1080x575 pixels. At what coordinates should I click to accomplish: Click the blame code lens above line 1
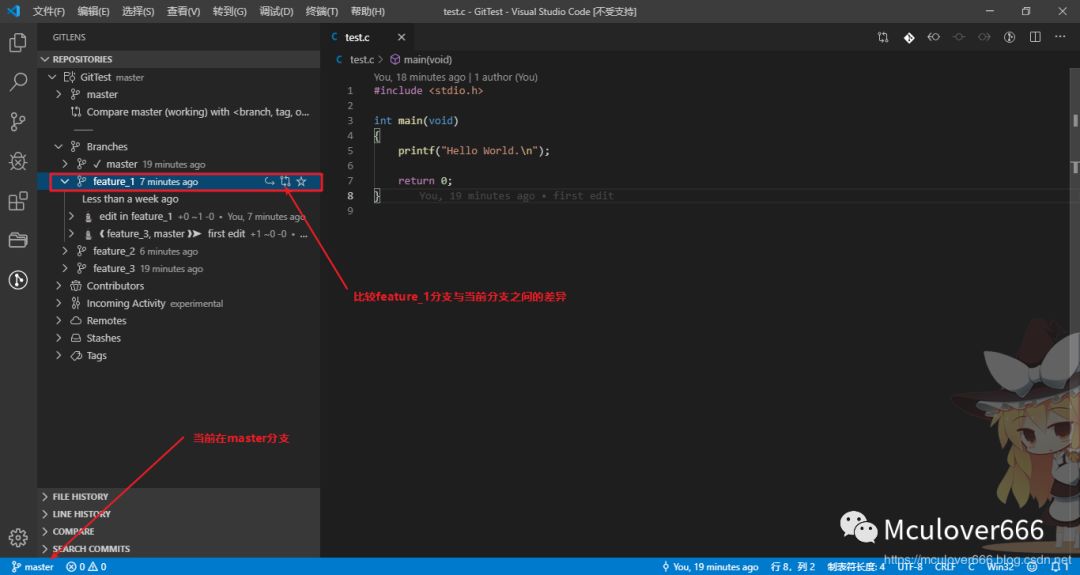pyautogui.click(x=455, y=77)
